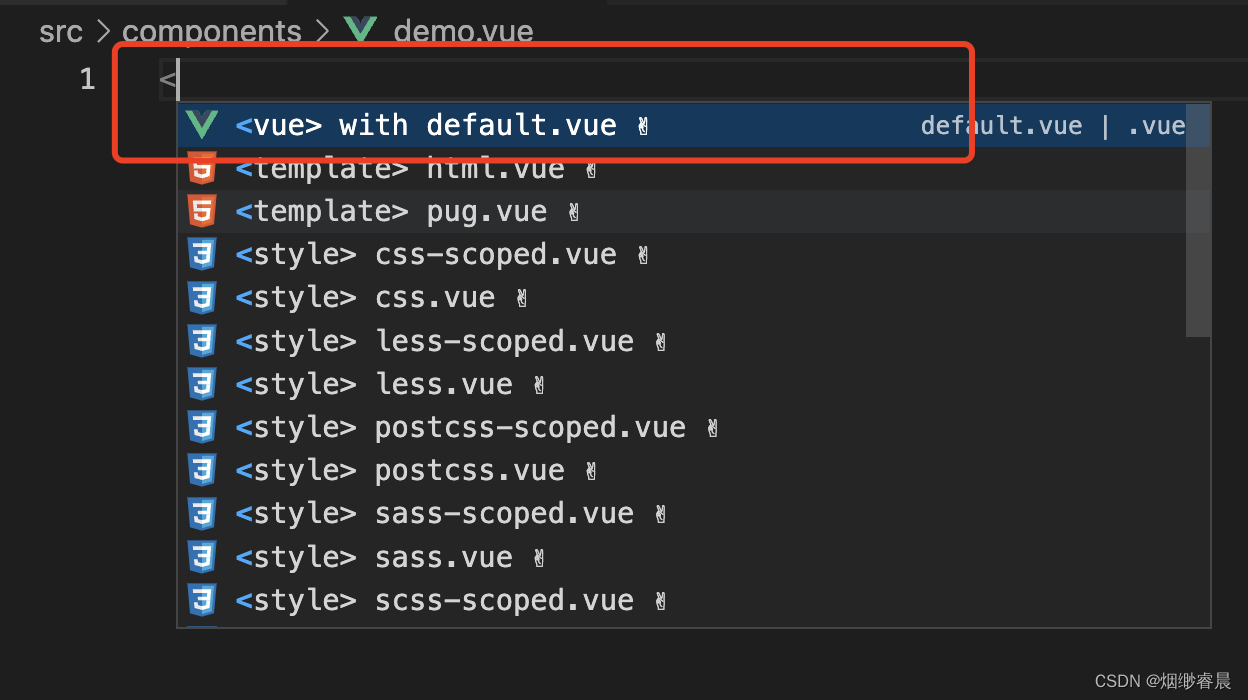Click the CSS3 icon beside style postcss.vue
This screenshot has width=1248, height=700.
pos(202,469)
